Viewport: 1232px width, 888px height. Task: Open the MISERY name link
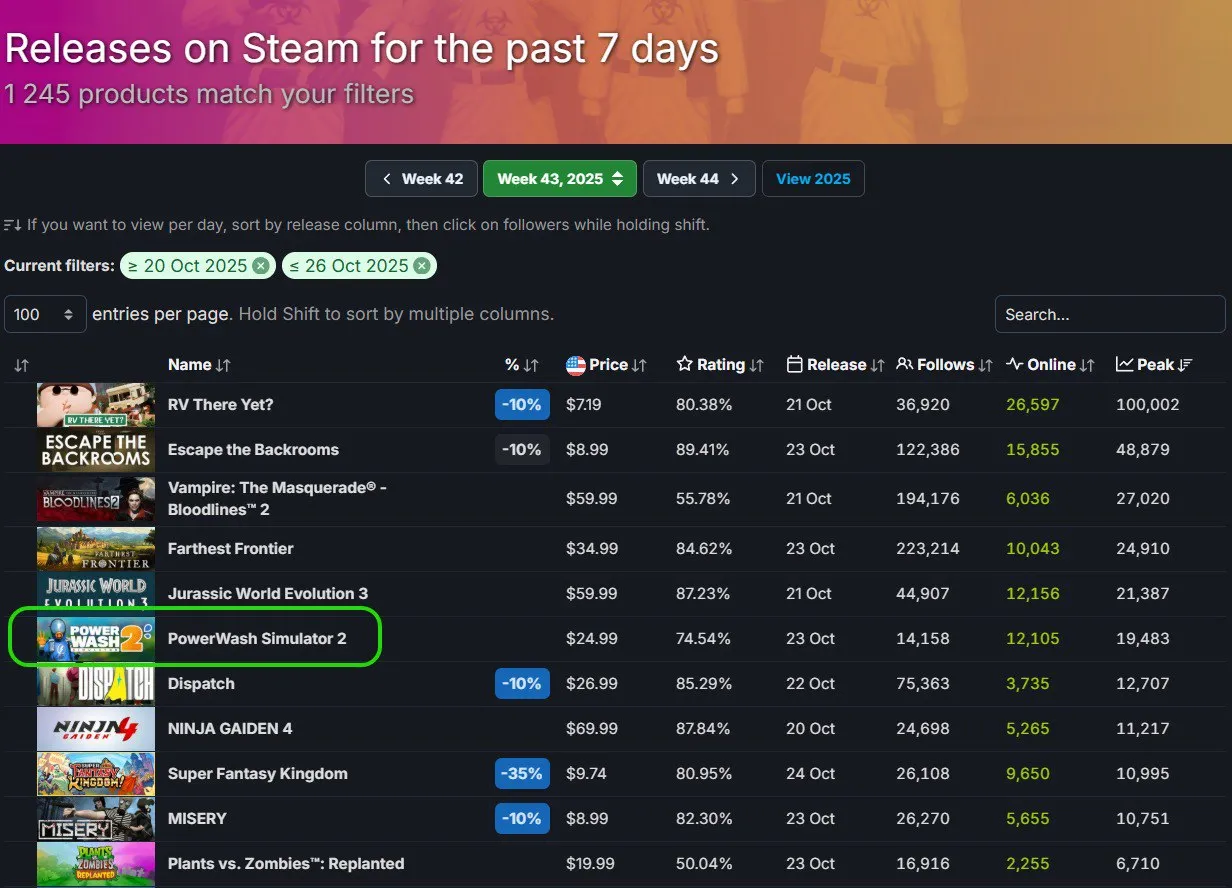tap(197, 819)
